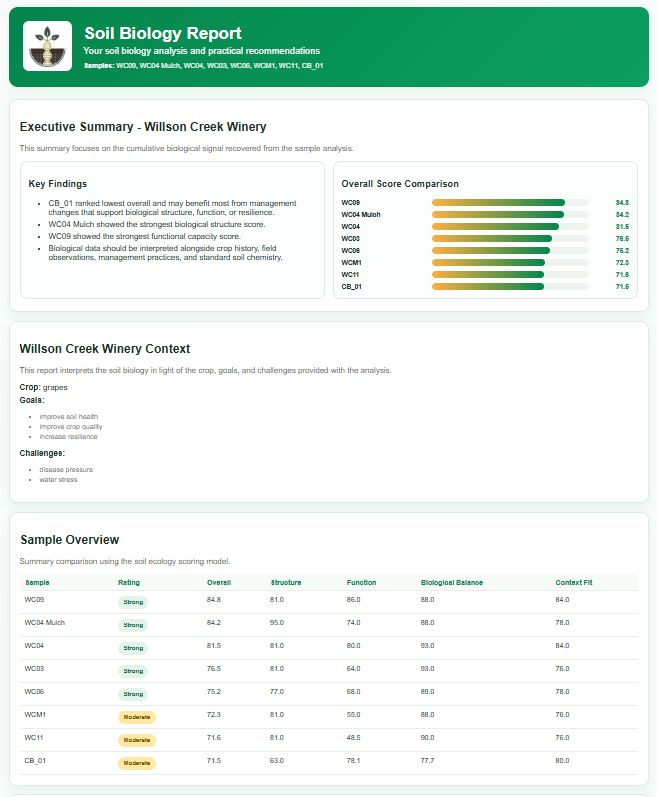Click the 'Willson Creek Winery Context' heading
Screen dimensions: 657x797
click(x=105, y=349)
